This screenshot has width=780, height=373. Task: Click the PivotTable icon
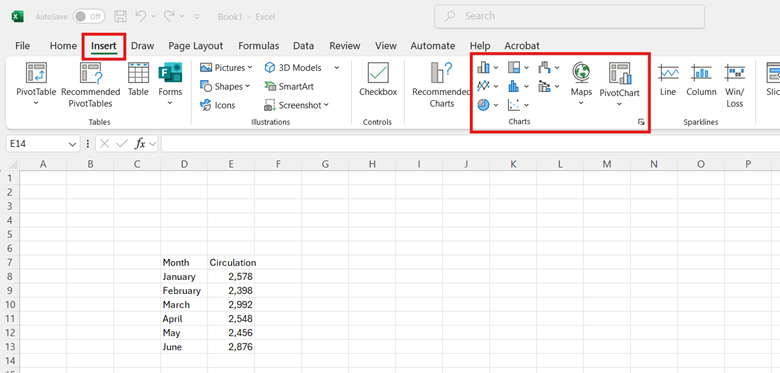tap(36, 73)
